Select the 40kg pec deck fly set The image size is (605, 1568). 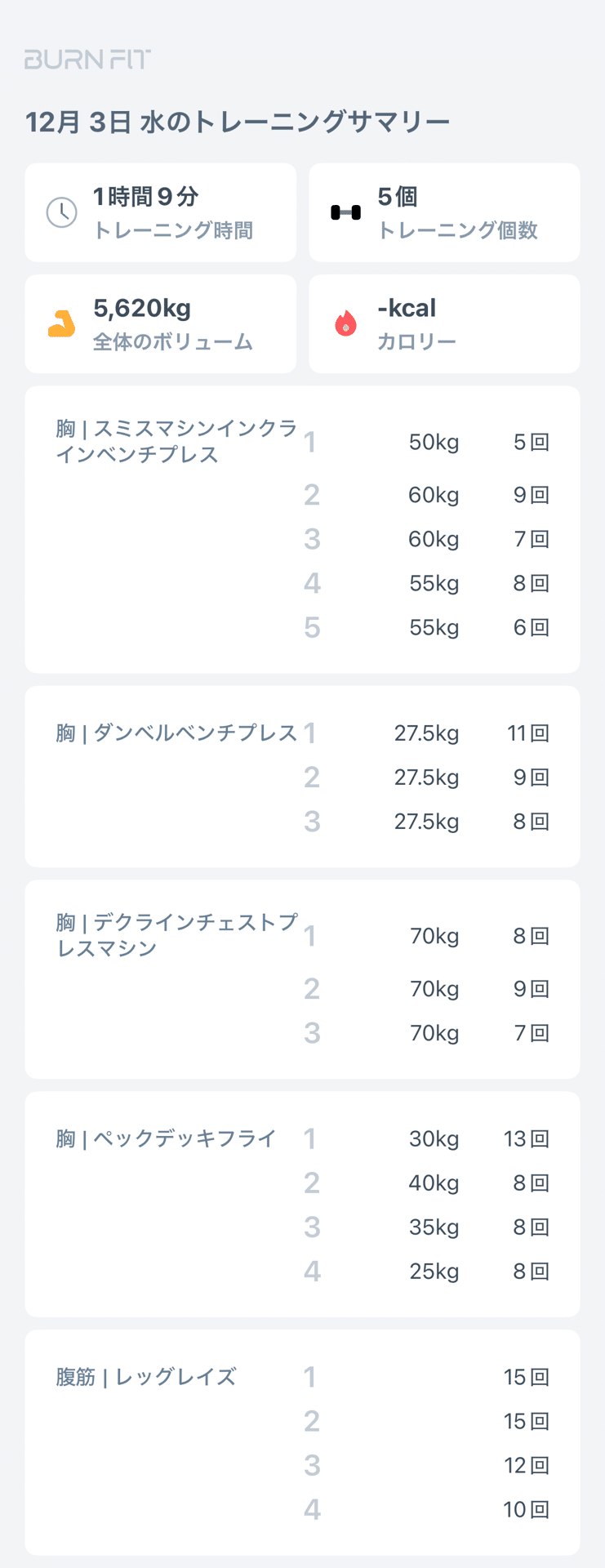click(x=434, y=1183)
